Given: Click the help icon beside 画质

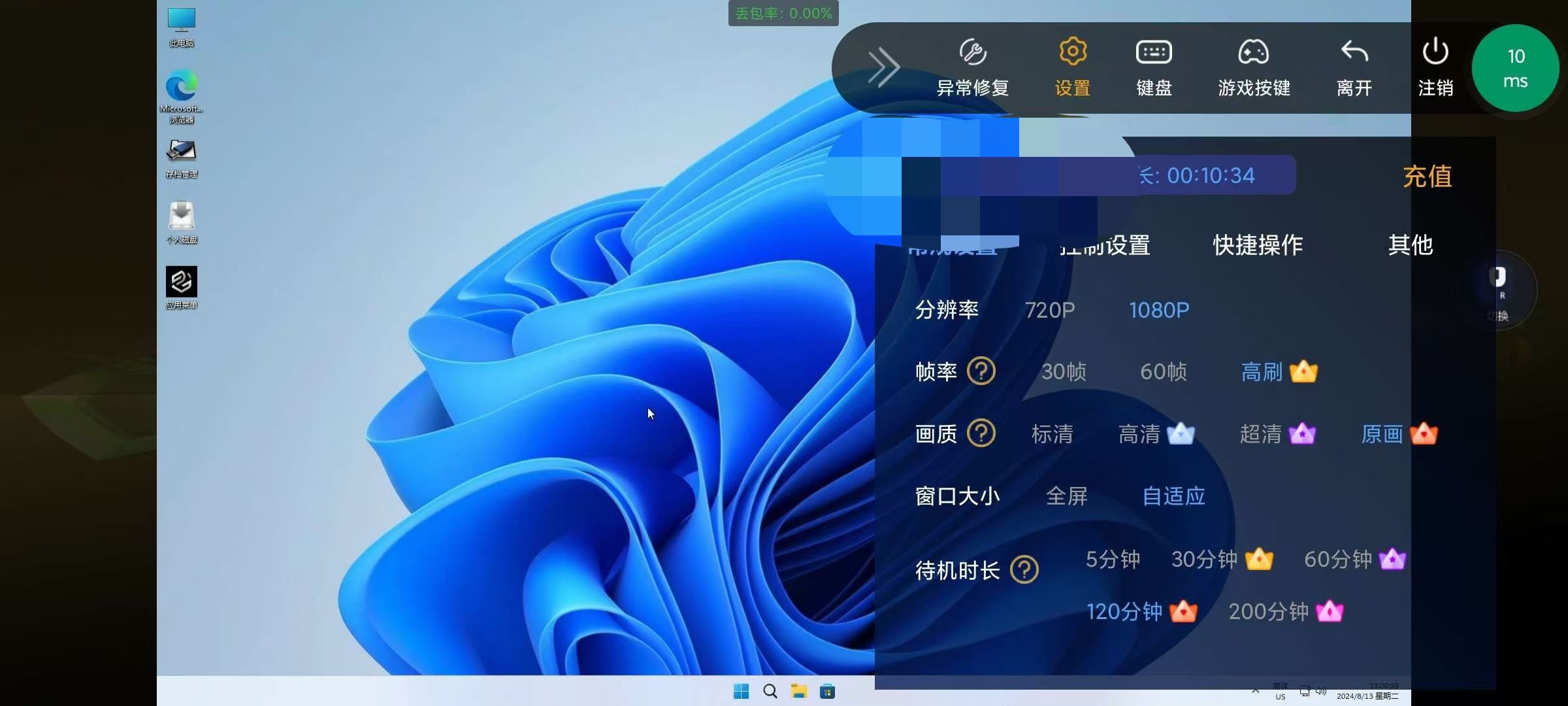Looking at the screenshot, I should 981,433.
